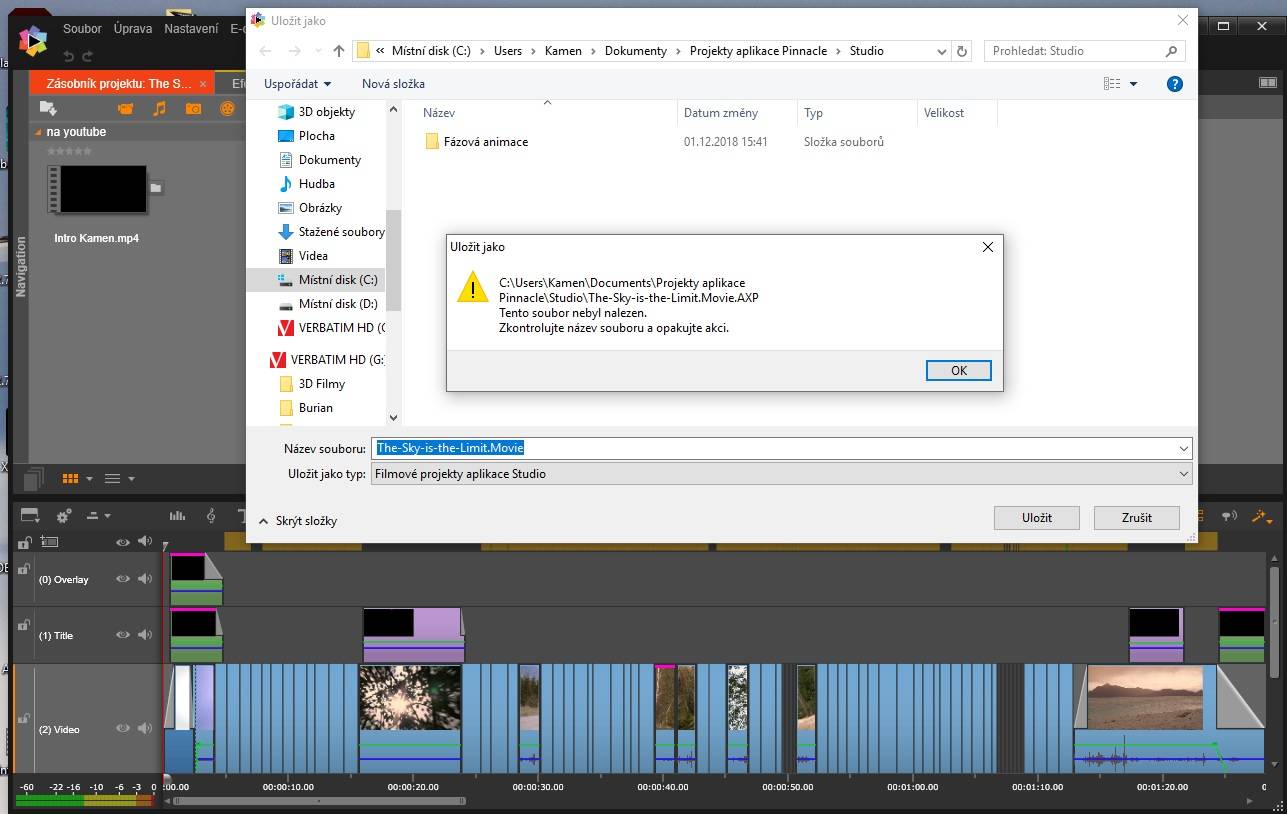This screenshot has width=1287, height=814.
Task: Collapse the na youtube bin section
Action: point(39,132)
